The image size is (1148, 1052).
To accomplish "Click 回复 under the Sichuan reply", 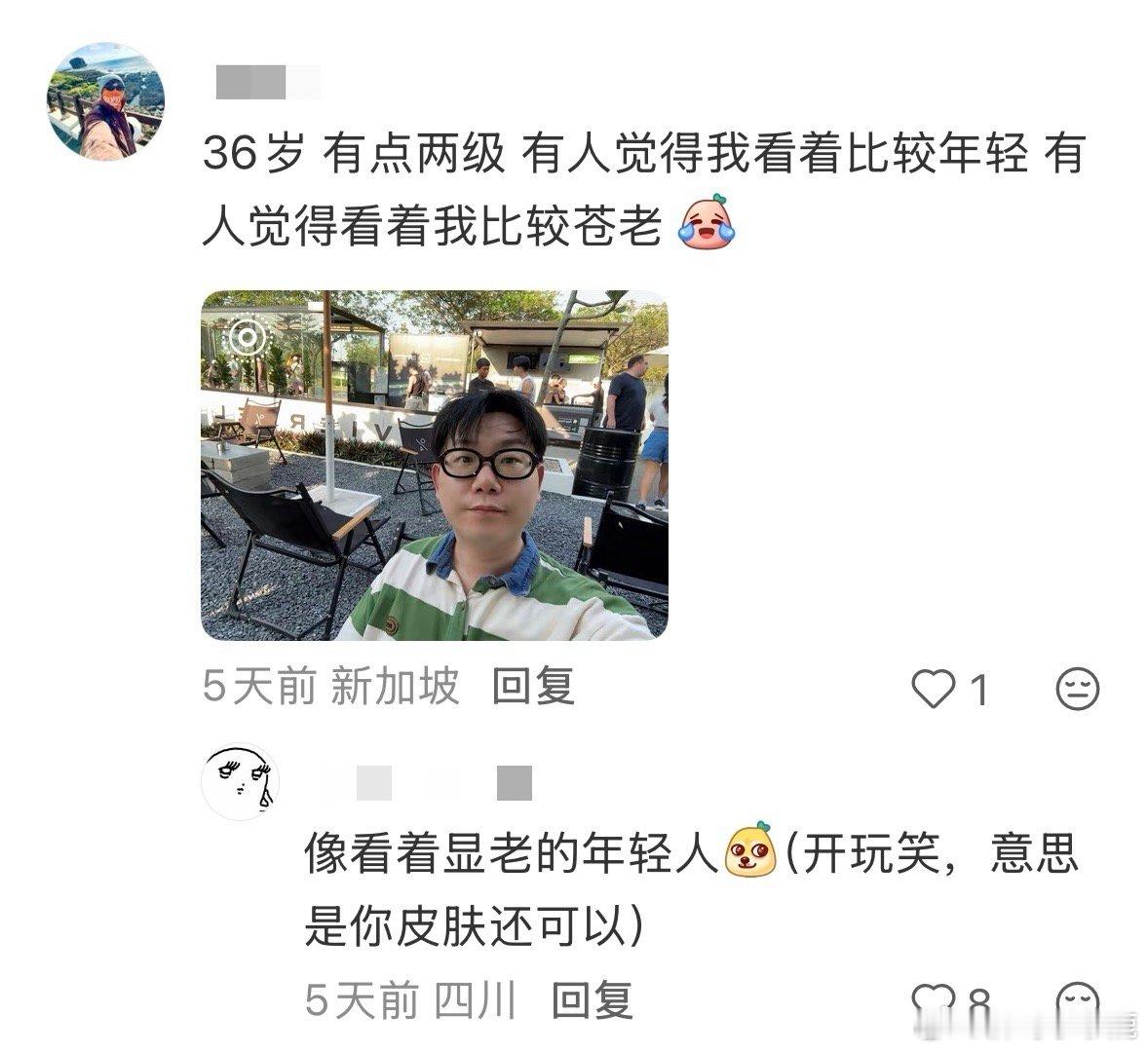I will (x=592, y=999).
